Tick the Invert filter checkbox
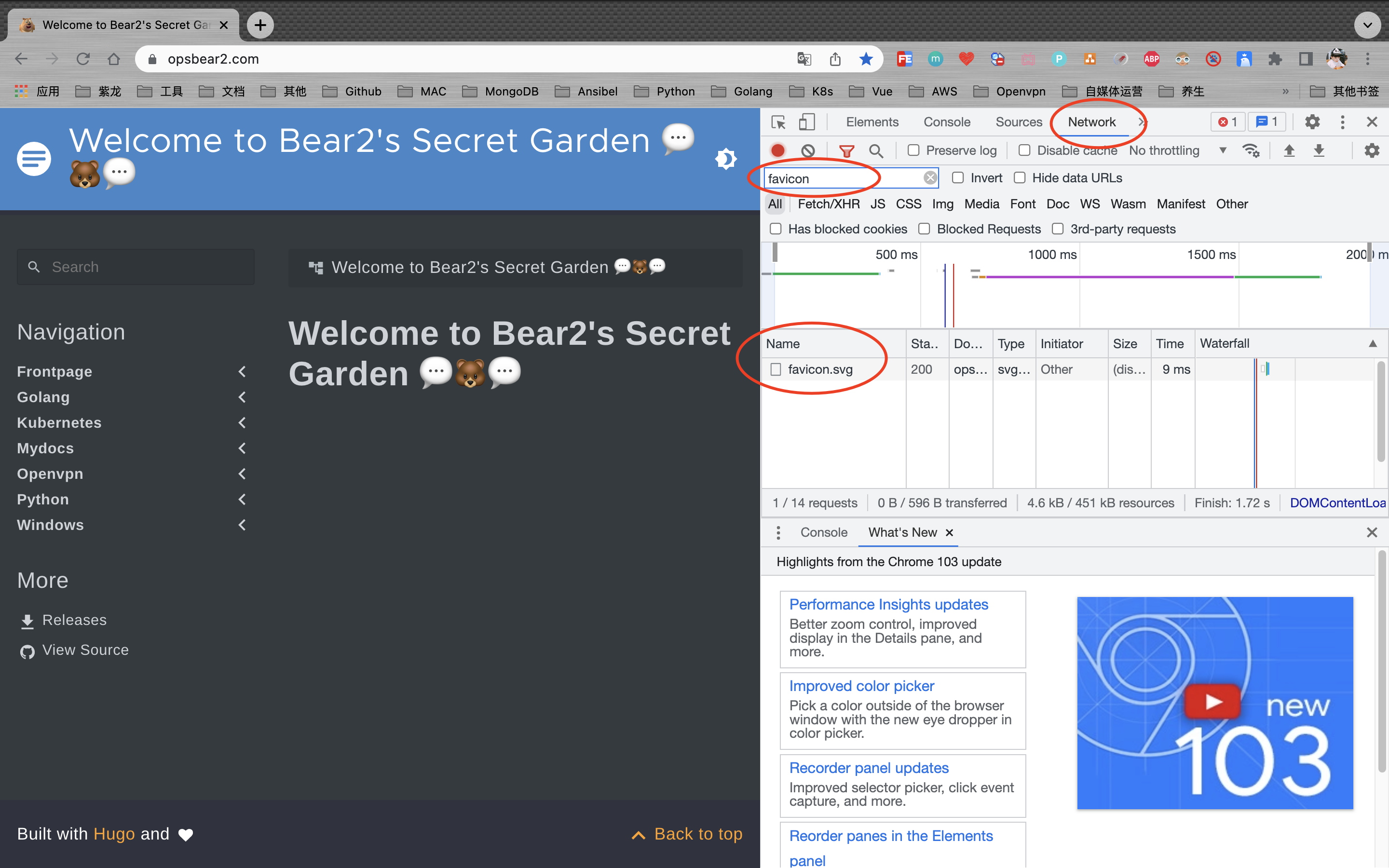 (958, 178)
